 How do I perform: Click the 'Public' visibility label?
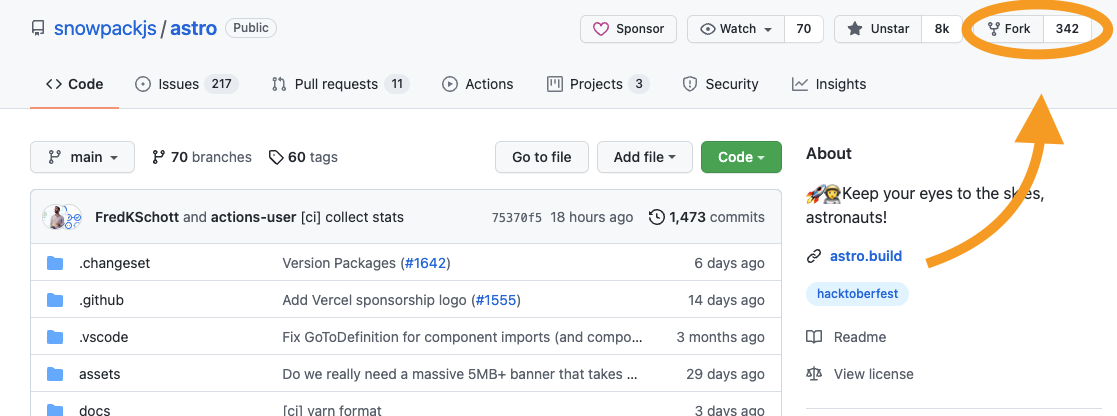pyautogui.click(x=251, y=28)
